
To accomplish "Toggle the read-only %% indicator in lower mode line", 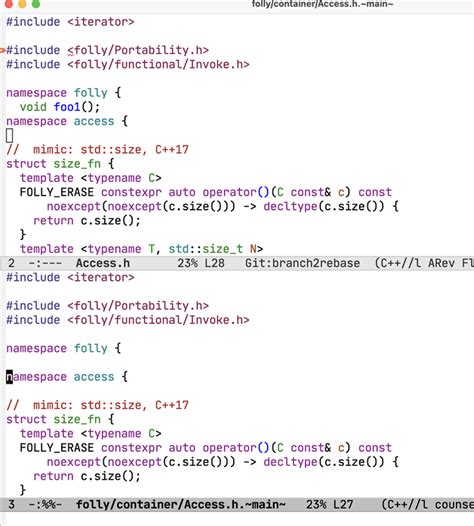I will click(x=47, y=505).
